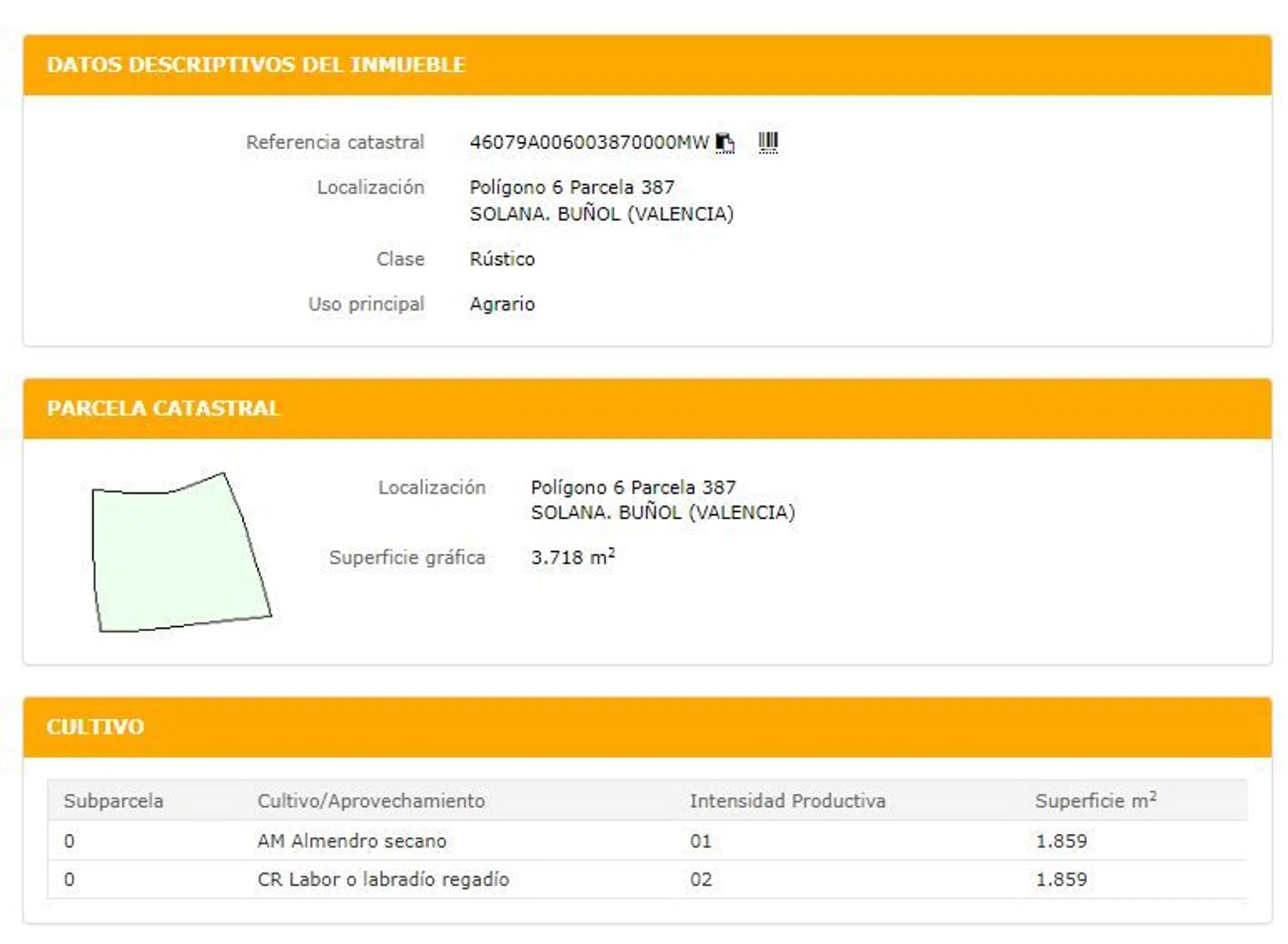
Task: Click the 'CULTIVO' section header
Action: coord(95,727)
